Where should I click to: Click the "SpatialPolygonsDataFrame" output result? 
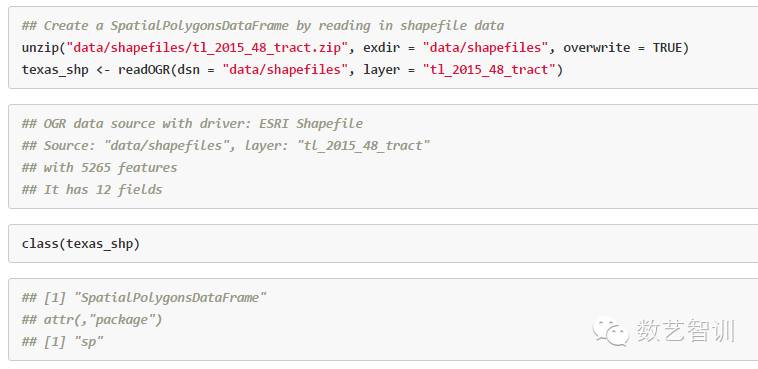170,297
